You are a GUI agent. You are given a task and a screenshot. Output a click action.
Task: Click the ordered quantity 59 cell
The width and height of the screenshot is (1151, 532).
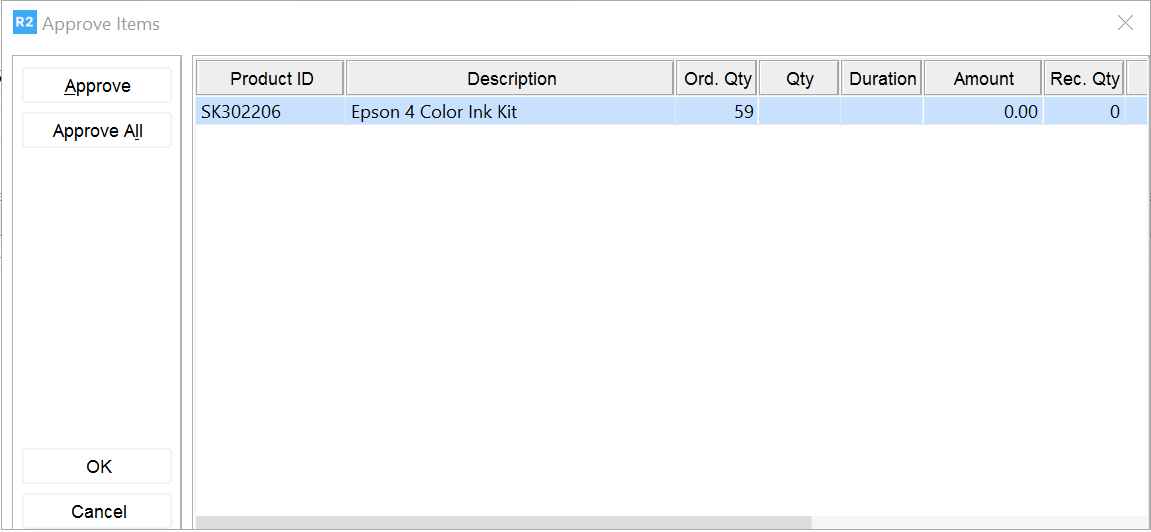[x=717, y=112]
